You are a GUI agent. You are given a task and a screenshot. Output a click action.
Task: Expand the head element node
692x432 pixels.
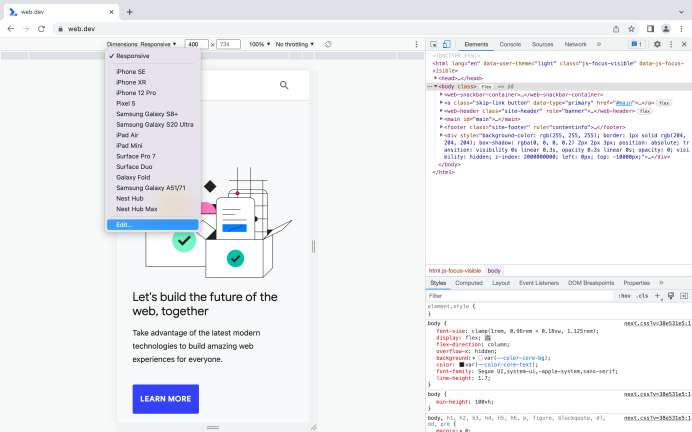436,78
